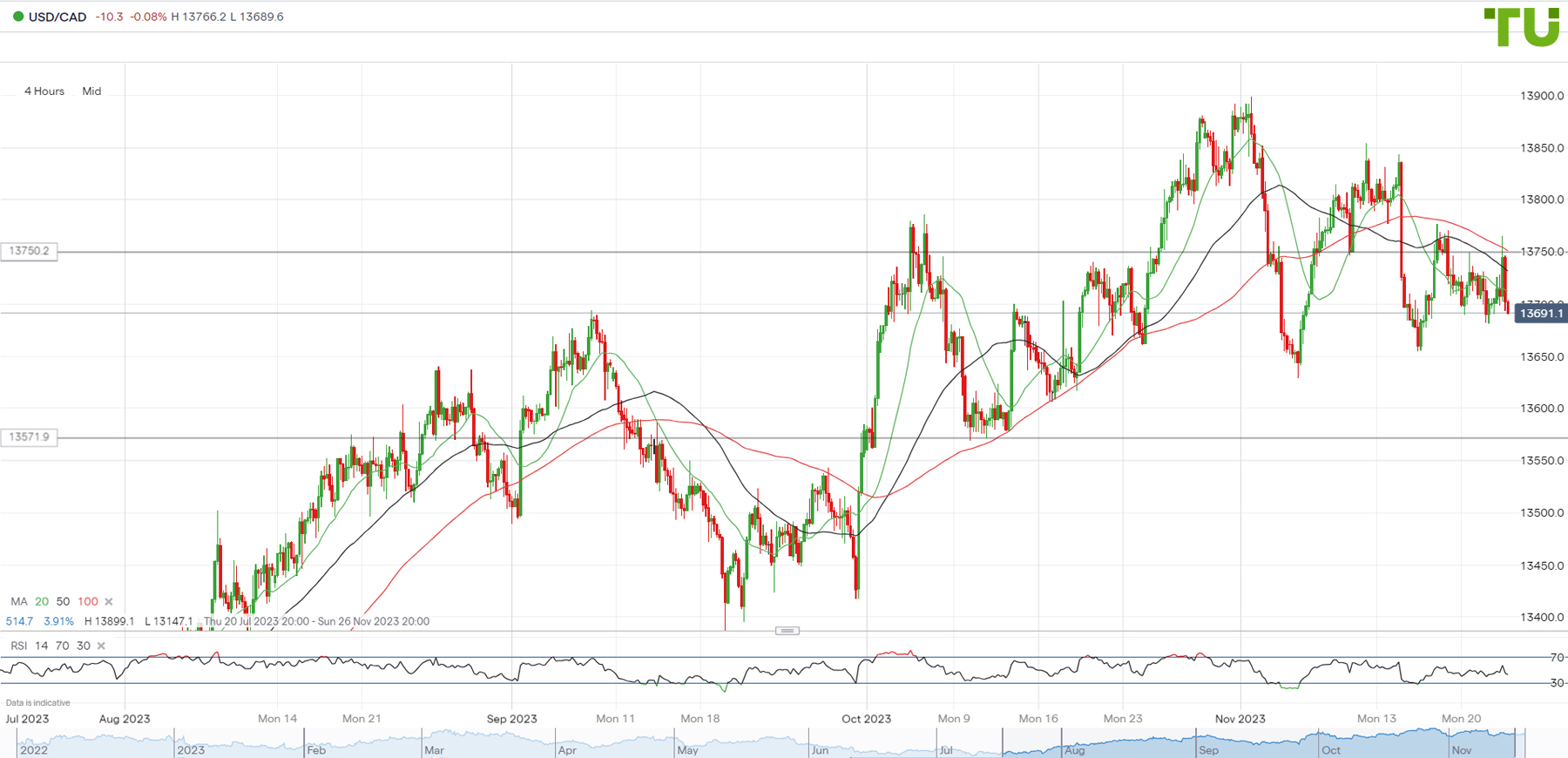The width and height of the screenshot is (1568, 758).
Task: Grab the navigator's left range handle
Action: [x=1003, y=743]
